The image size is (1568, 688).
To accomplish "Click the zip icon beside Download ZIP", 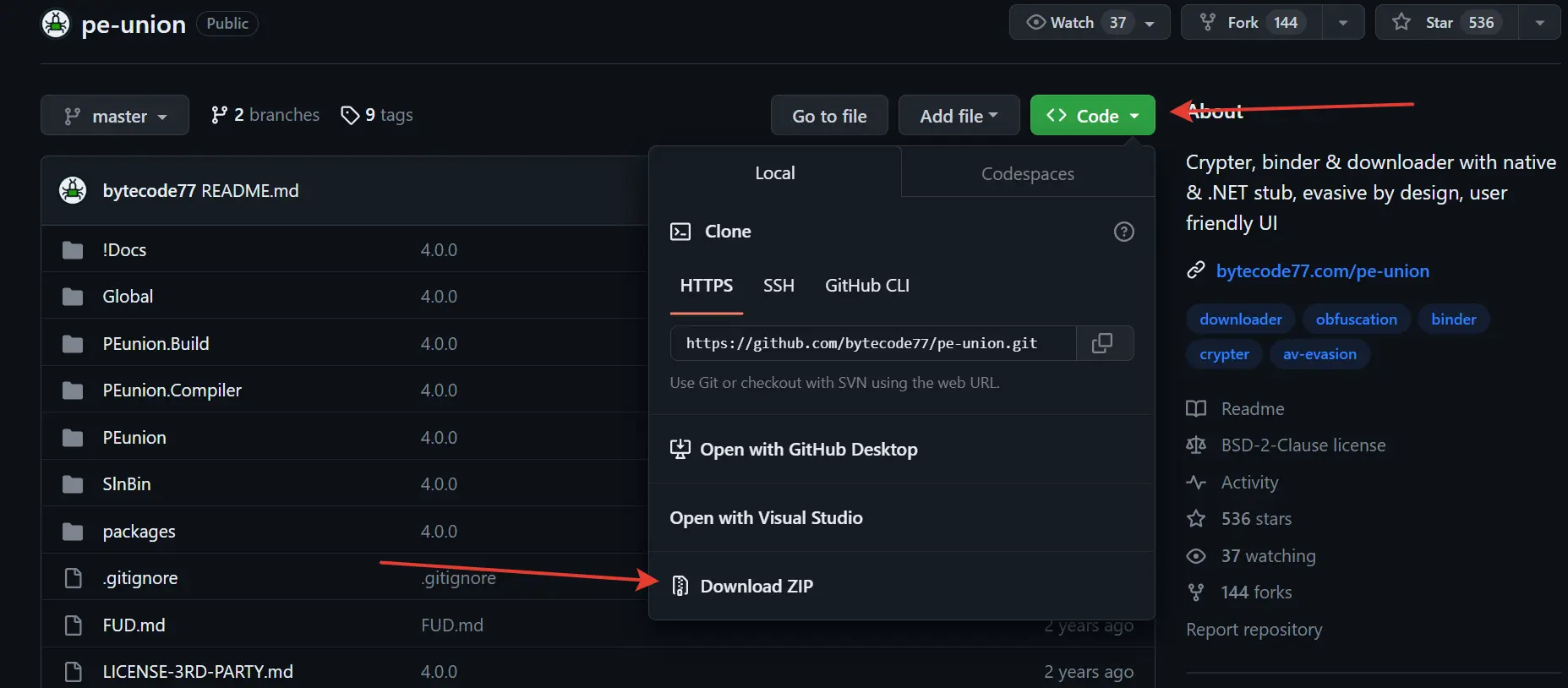I will (680, 586).
